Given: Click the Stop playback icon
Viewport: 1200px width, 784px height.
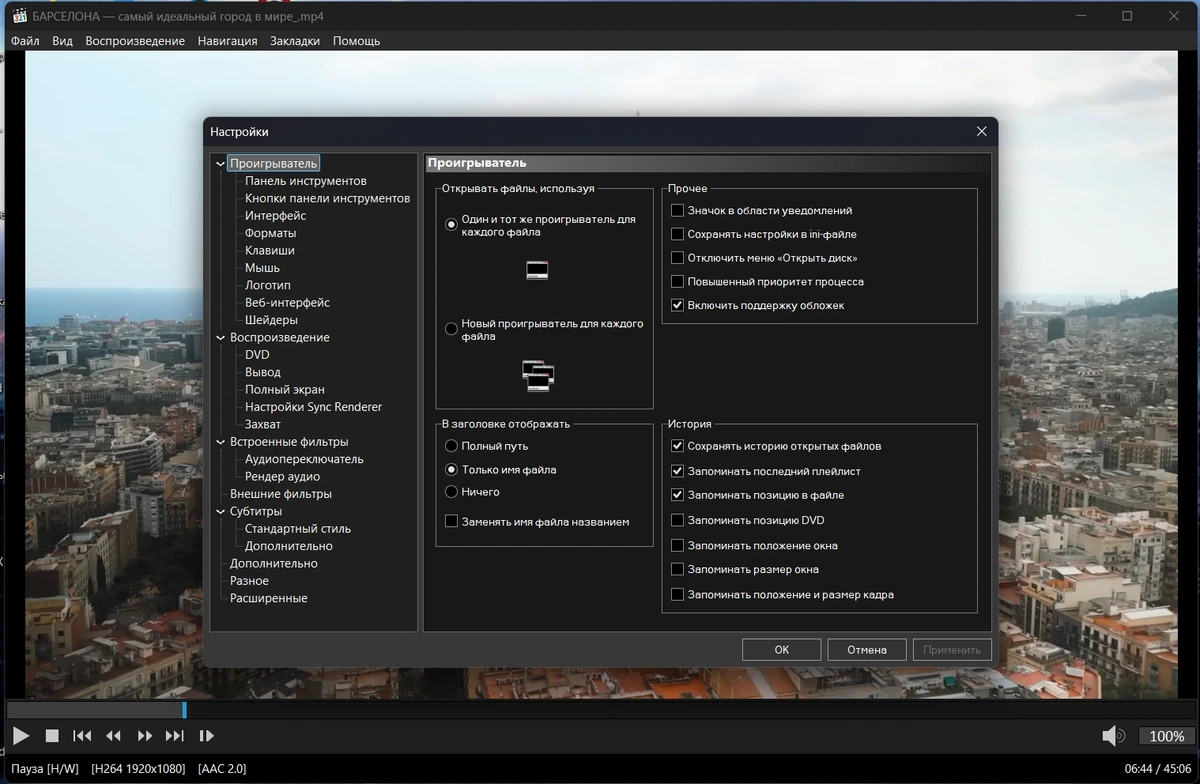Looking at the screenshot, I should point(52,736).
